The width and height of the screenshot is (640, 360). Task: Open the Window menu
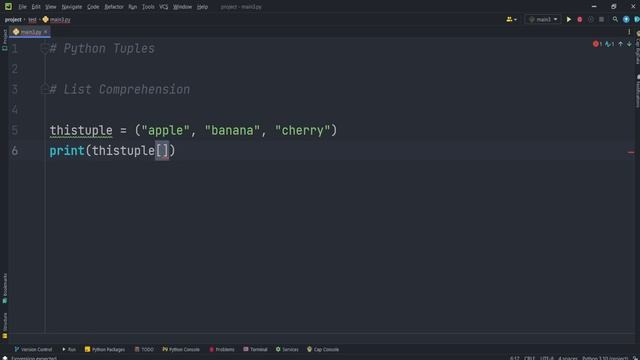pyautogui.click(x=182, y=7)
